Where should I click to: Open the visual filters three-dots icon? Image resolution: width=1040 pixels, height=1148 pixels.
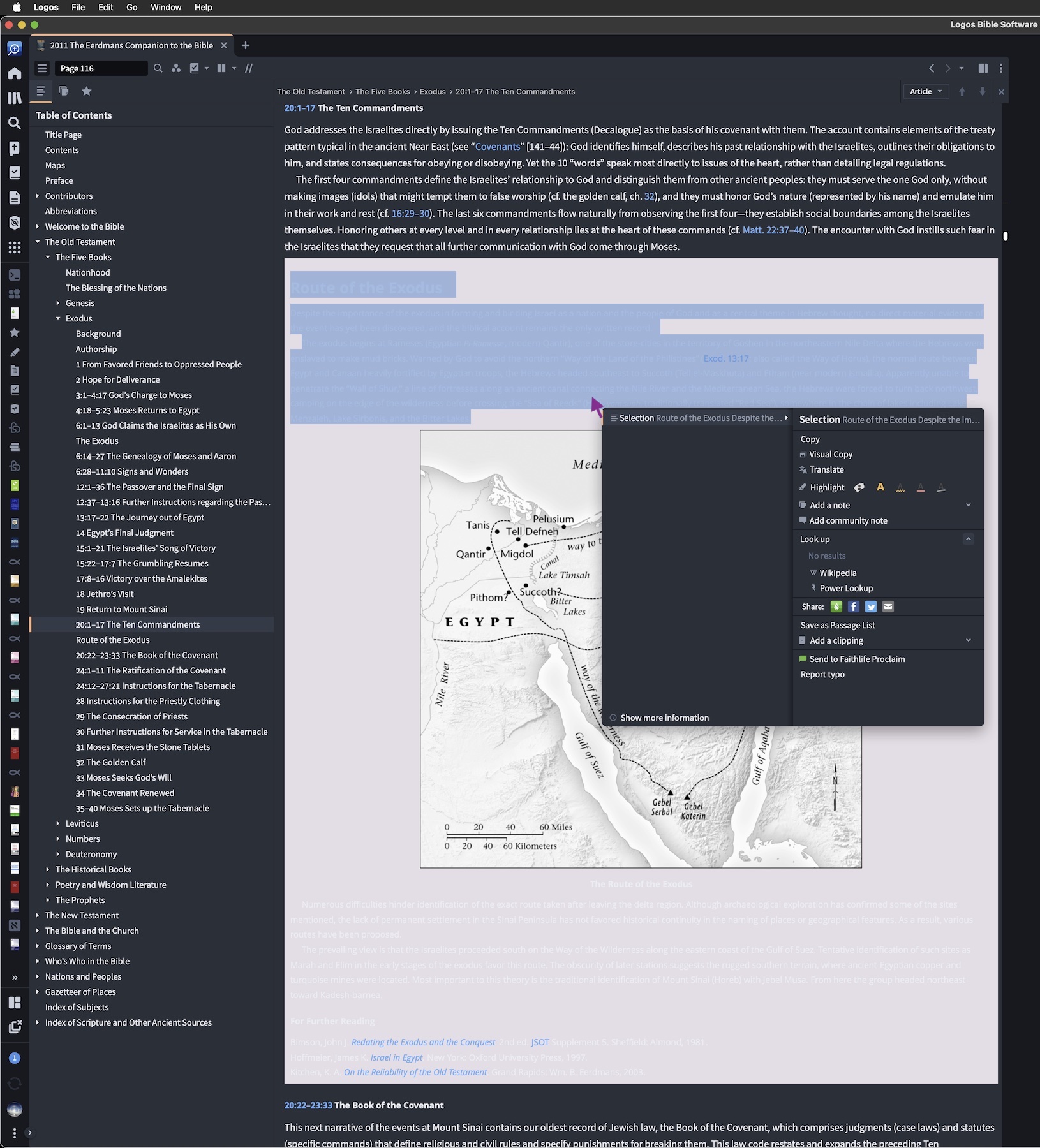tap(176, 68)
